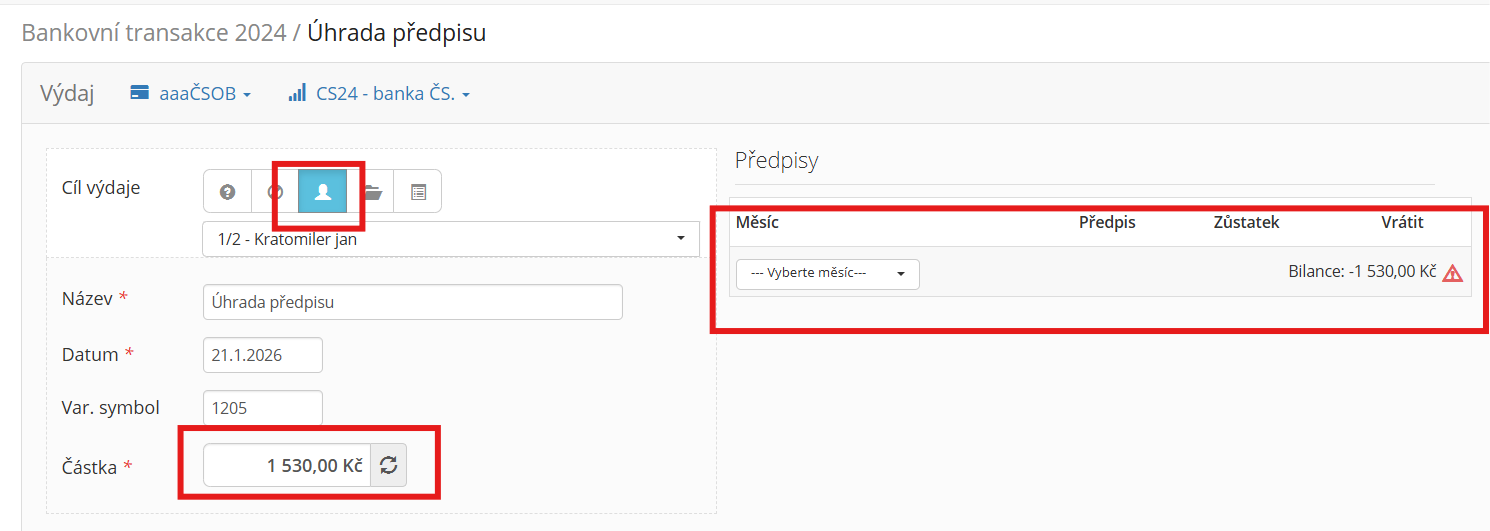Pick the folder icon in Cíl výdaje
1490x531 pixels.
point(371,192)
